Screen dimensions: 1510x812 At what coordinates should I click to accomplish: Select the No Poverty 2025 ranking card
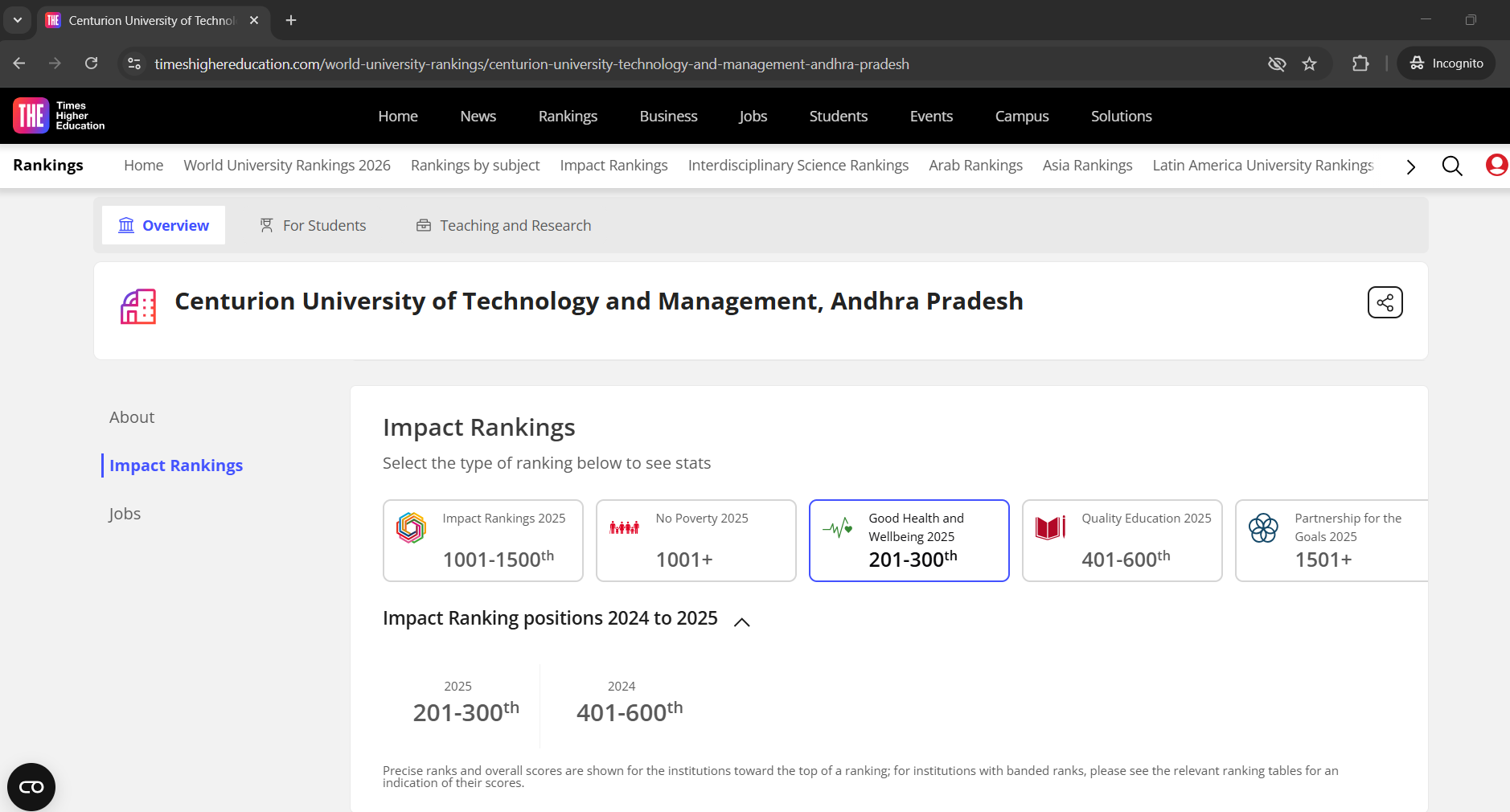click(696, 540)
